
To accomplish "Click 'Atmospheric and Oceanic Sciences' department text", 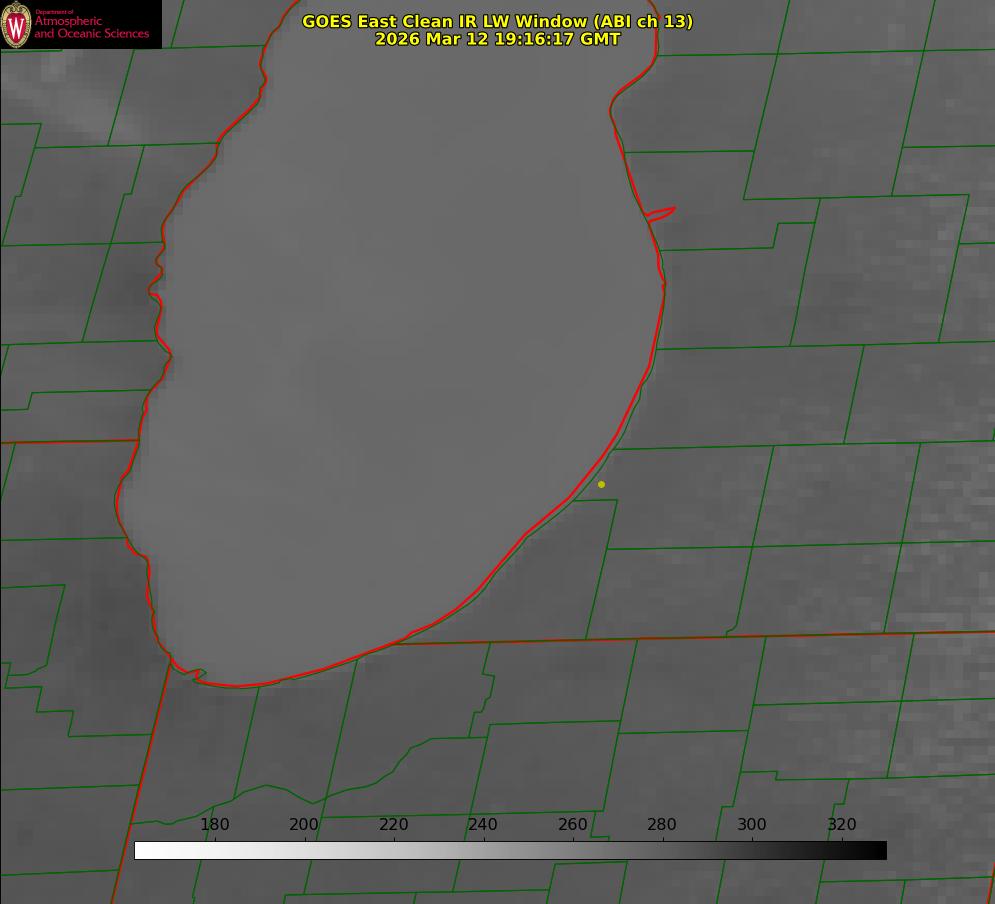I will (92, 27).
